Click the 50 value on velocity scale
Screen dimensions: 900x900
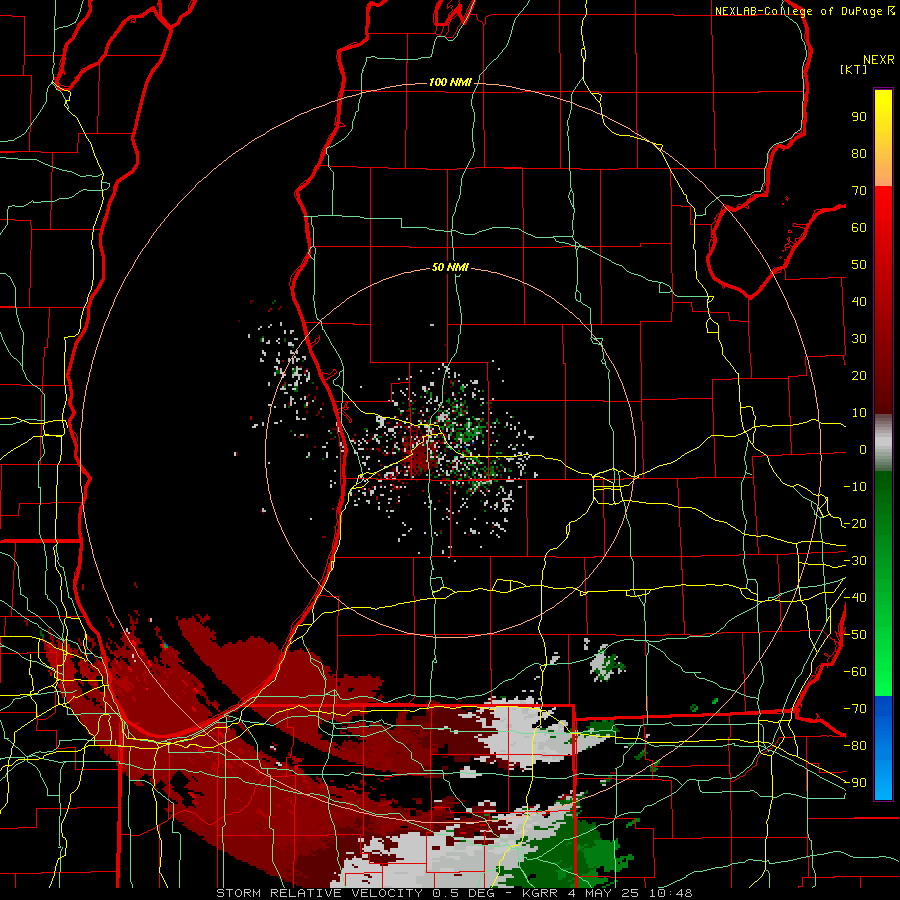pos(859,265)
